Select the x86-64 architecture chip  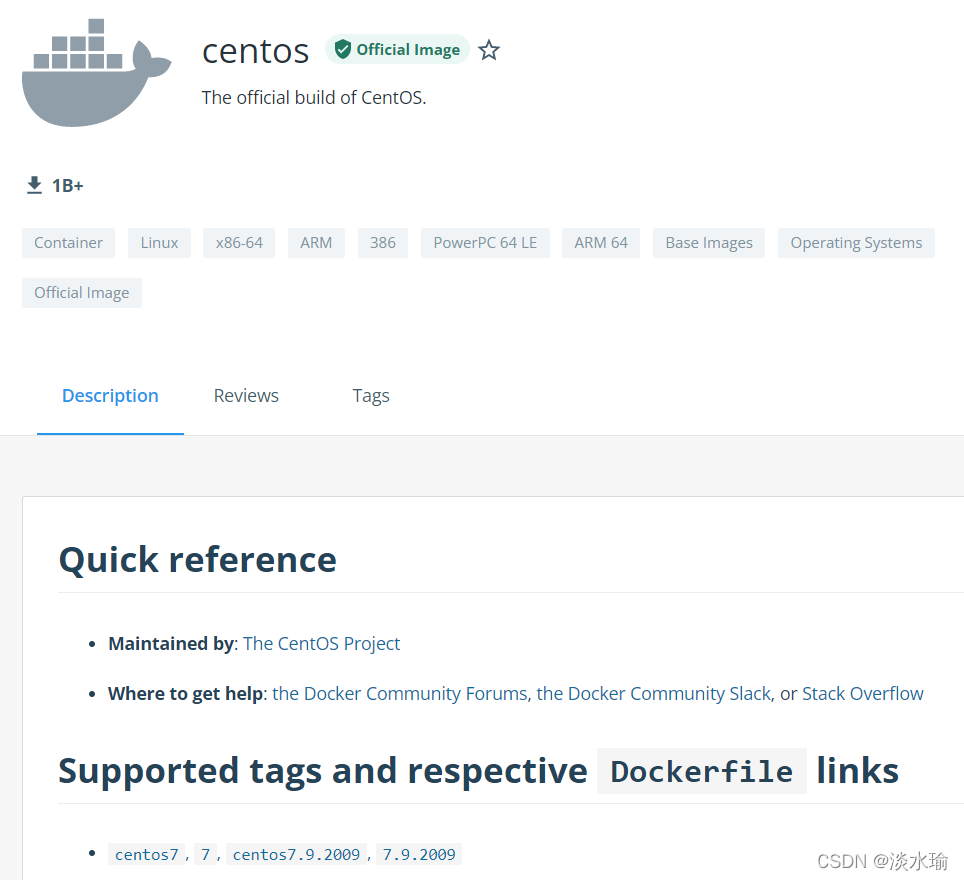[239, 243]
